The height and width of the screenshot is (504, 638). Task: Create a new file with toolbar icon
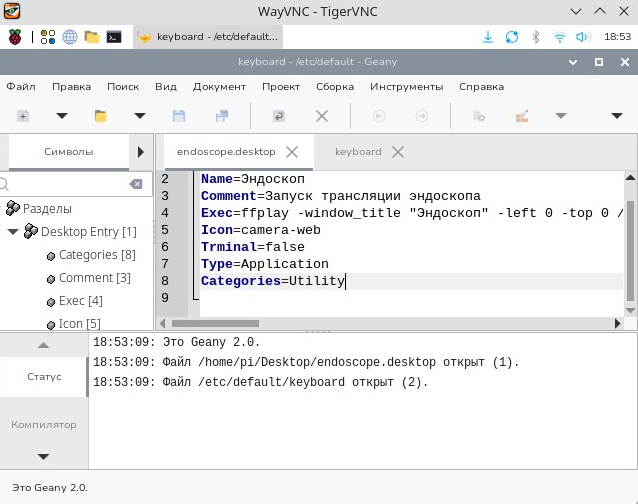pos(23,116)
